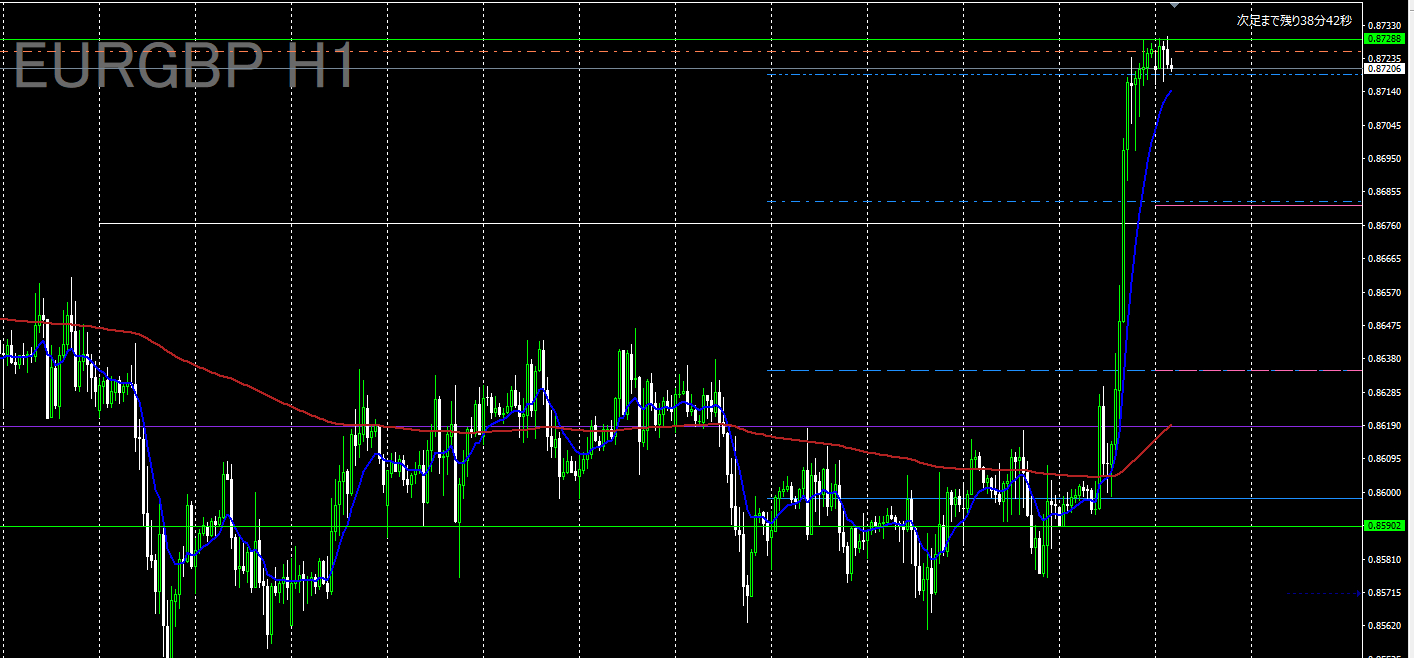Click the 0.86380 price scale label
Viewport: 1414px width, 658px height.
point(1385,359)
